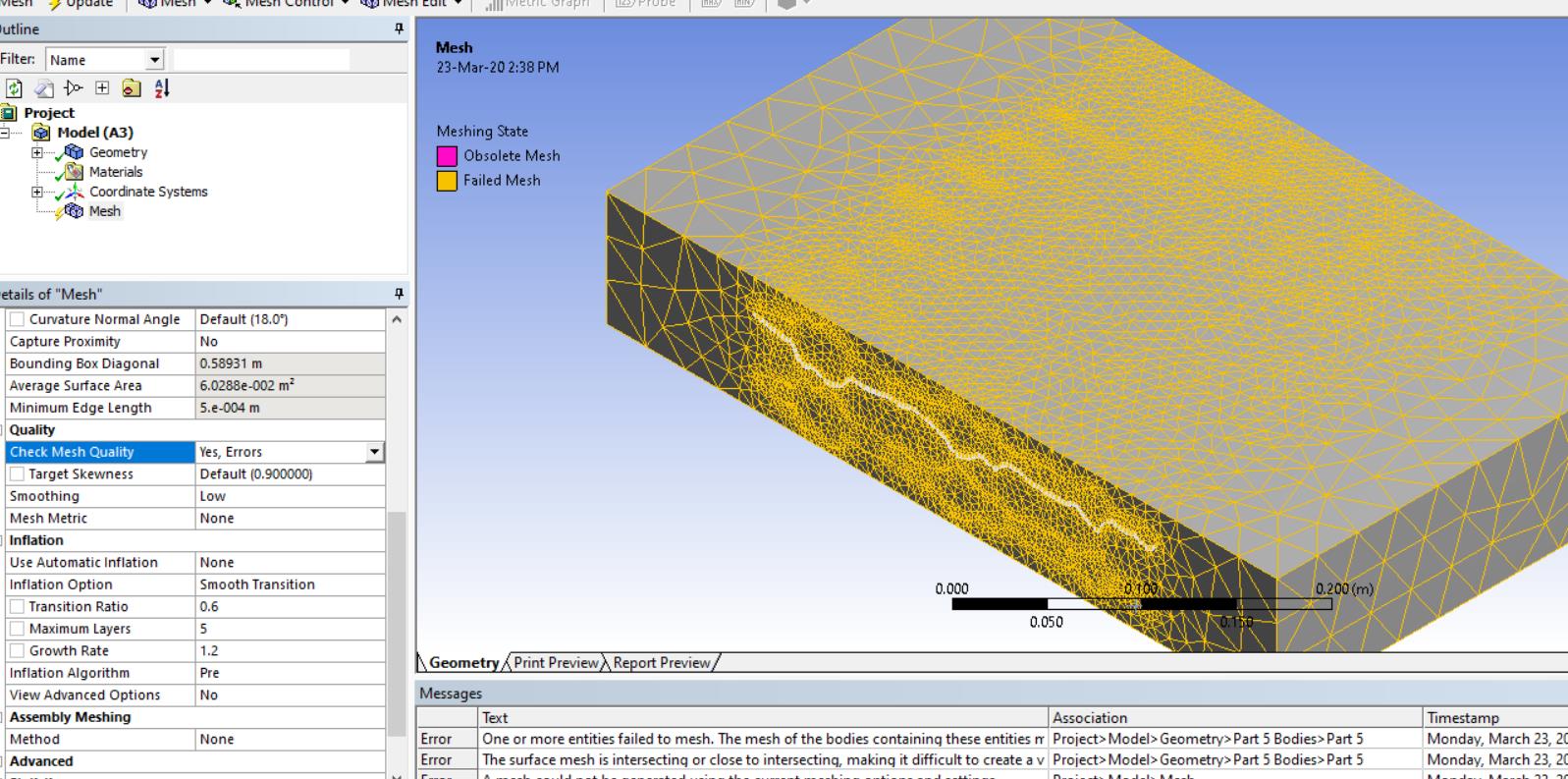Click the View Advanced Options value
This screenshot has height=779, width=1568.
(291, 696)
